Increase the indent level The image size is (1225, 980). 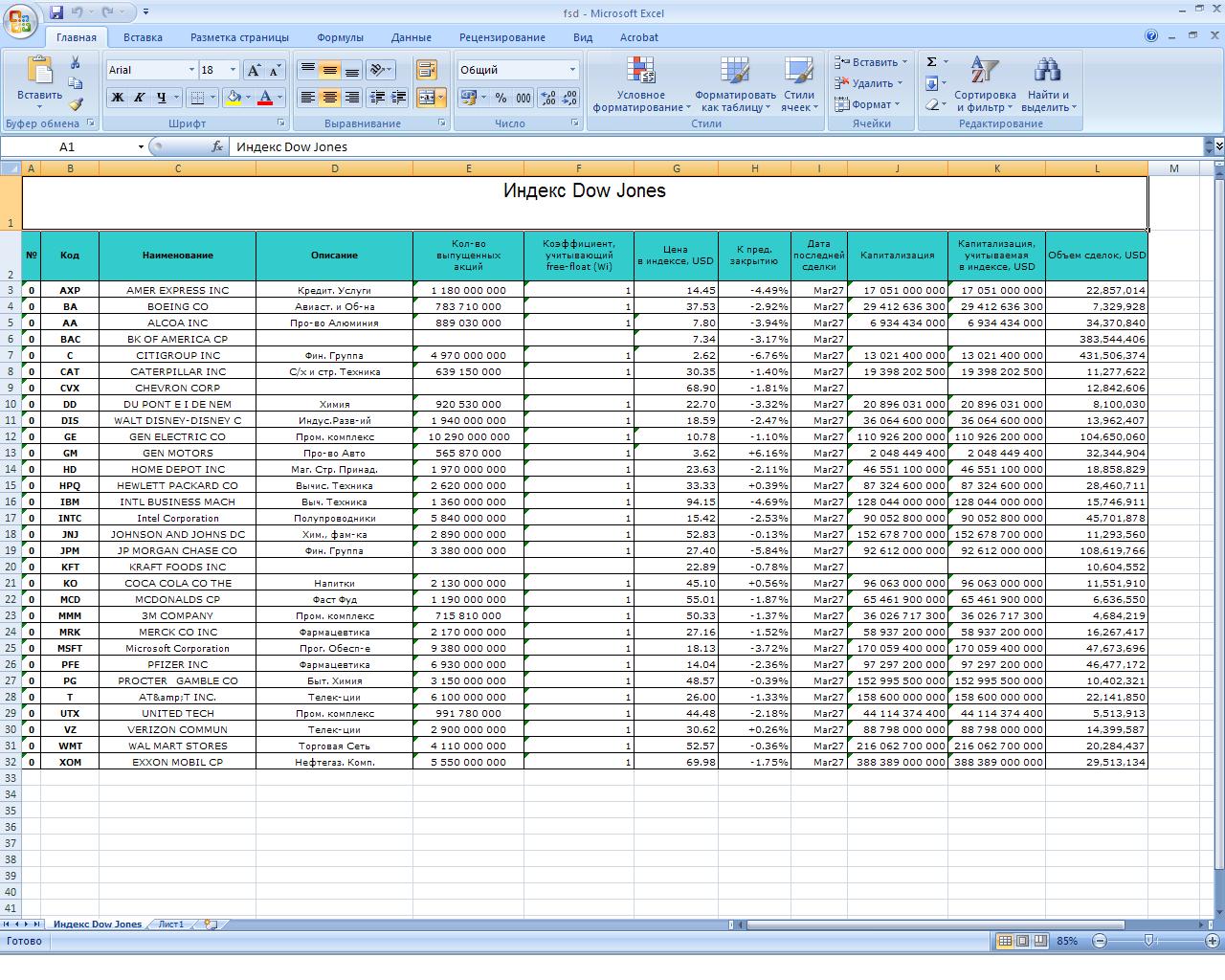click(399, 97)
